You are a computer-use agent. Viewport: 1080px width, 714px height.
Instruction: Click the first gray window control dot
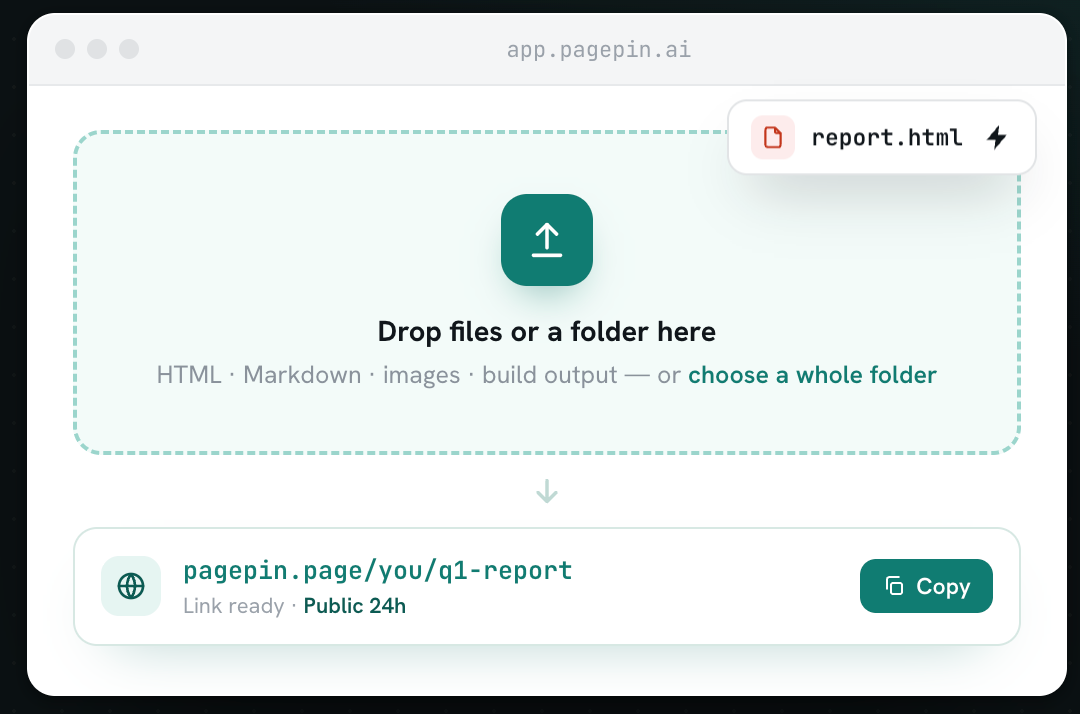[x=65, y=49]
